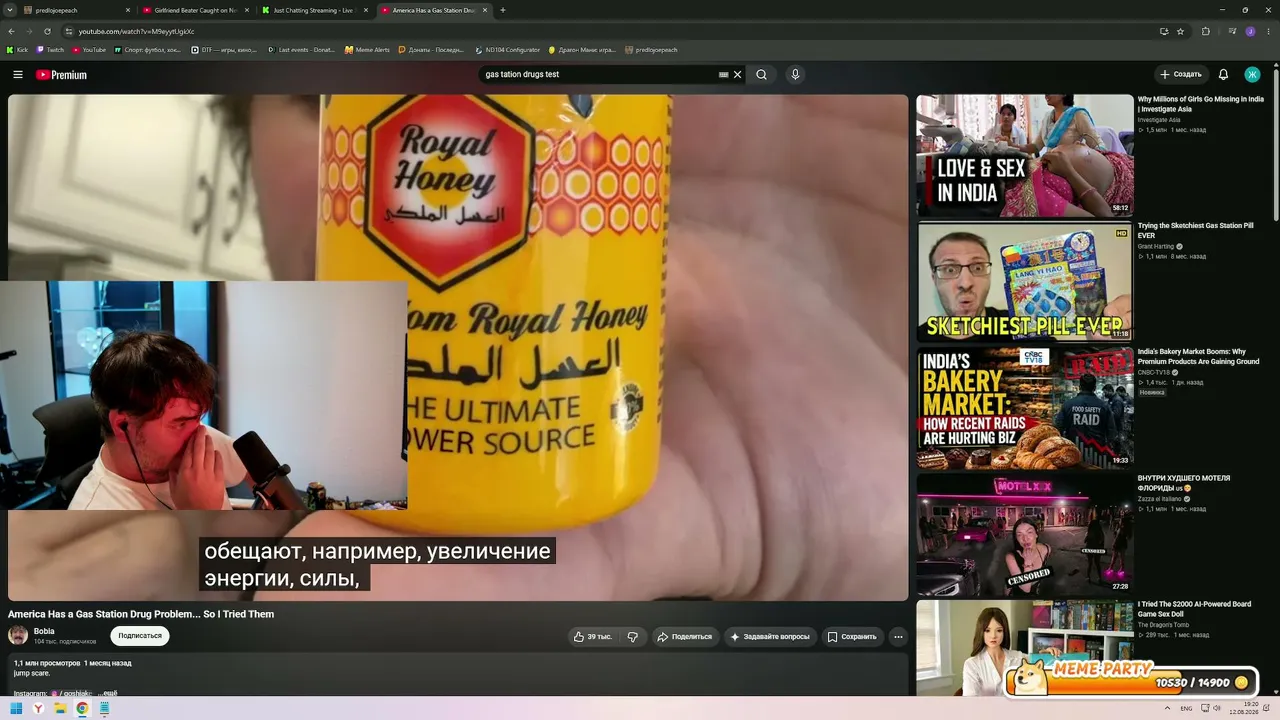Dislike the video
Viewport: 1280px width, 720px height.
pyautogui.click(x=633, y=637)
